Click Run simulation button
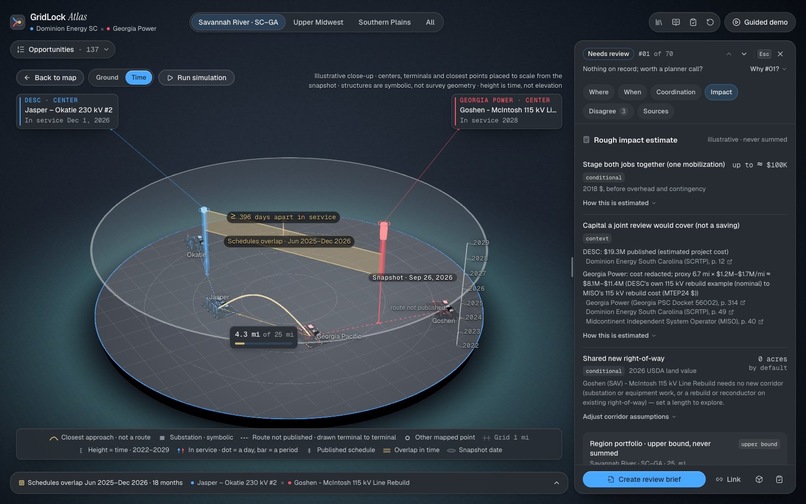 (x=196, y=78)
